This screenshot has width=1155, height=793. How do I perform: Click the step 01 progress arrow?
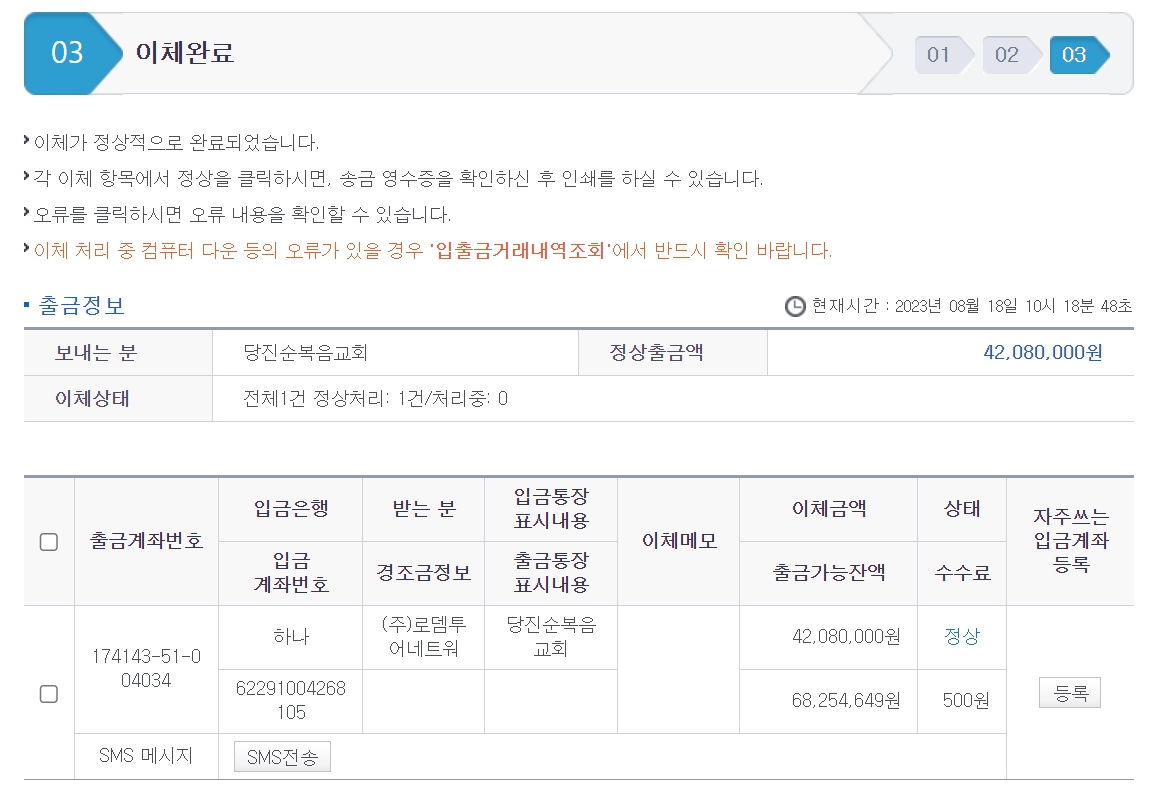click(941, 55)
